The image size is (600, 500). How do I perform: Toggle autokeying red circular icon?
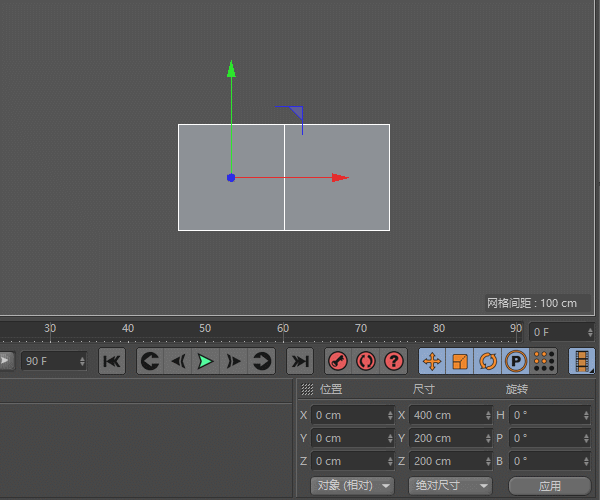366,361
